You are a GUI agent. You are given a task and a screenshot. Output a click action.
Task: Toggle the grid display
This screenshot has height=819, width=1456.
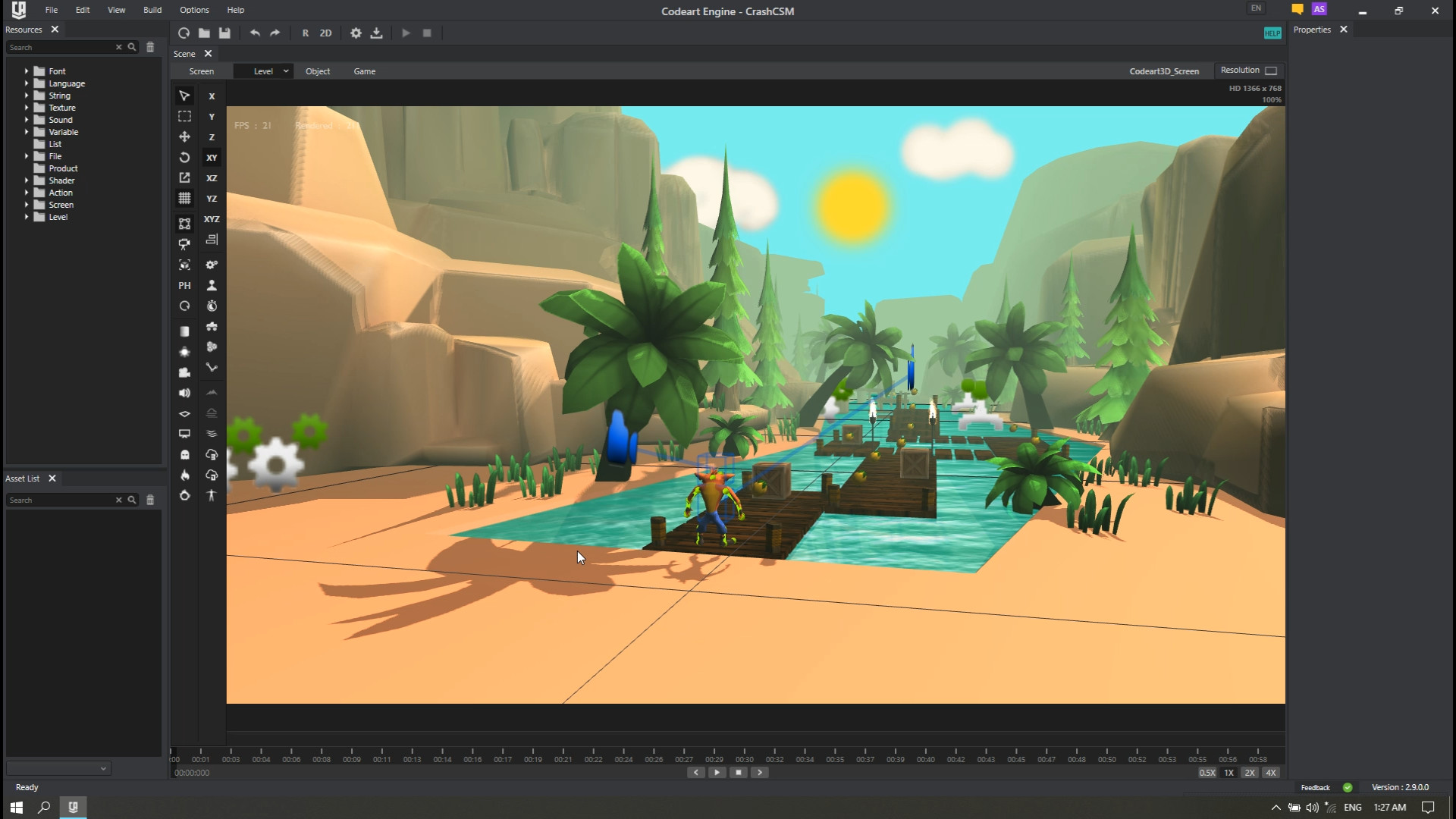pos(184,198)
